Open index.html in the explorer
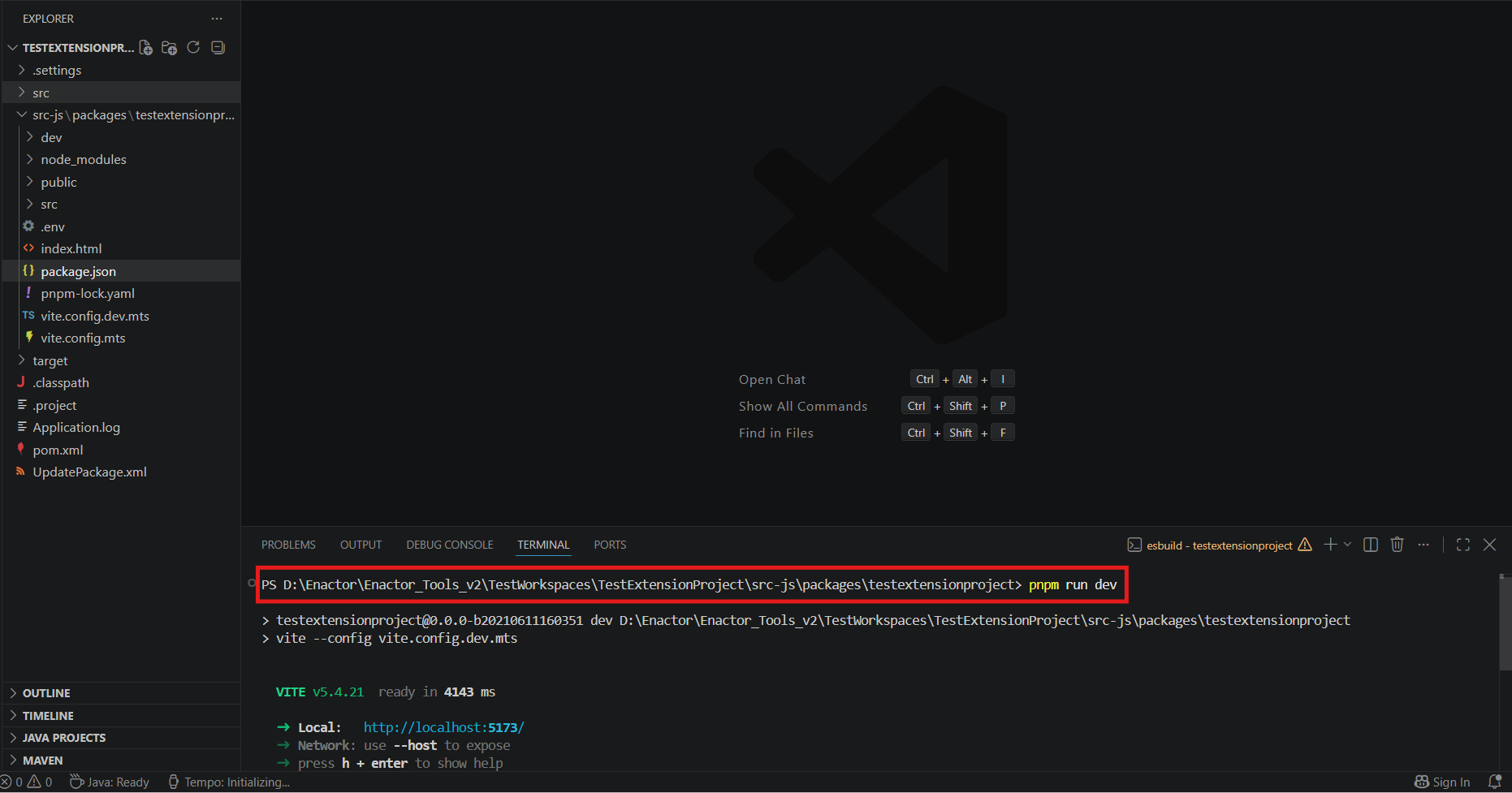 click(122, 248)
